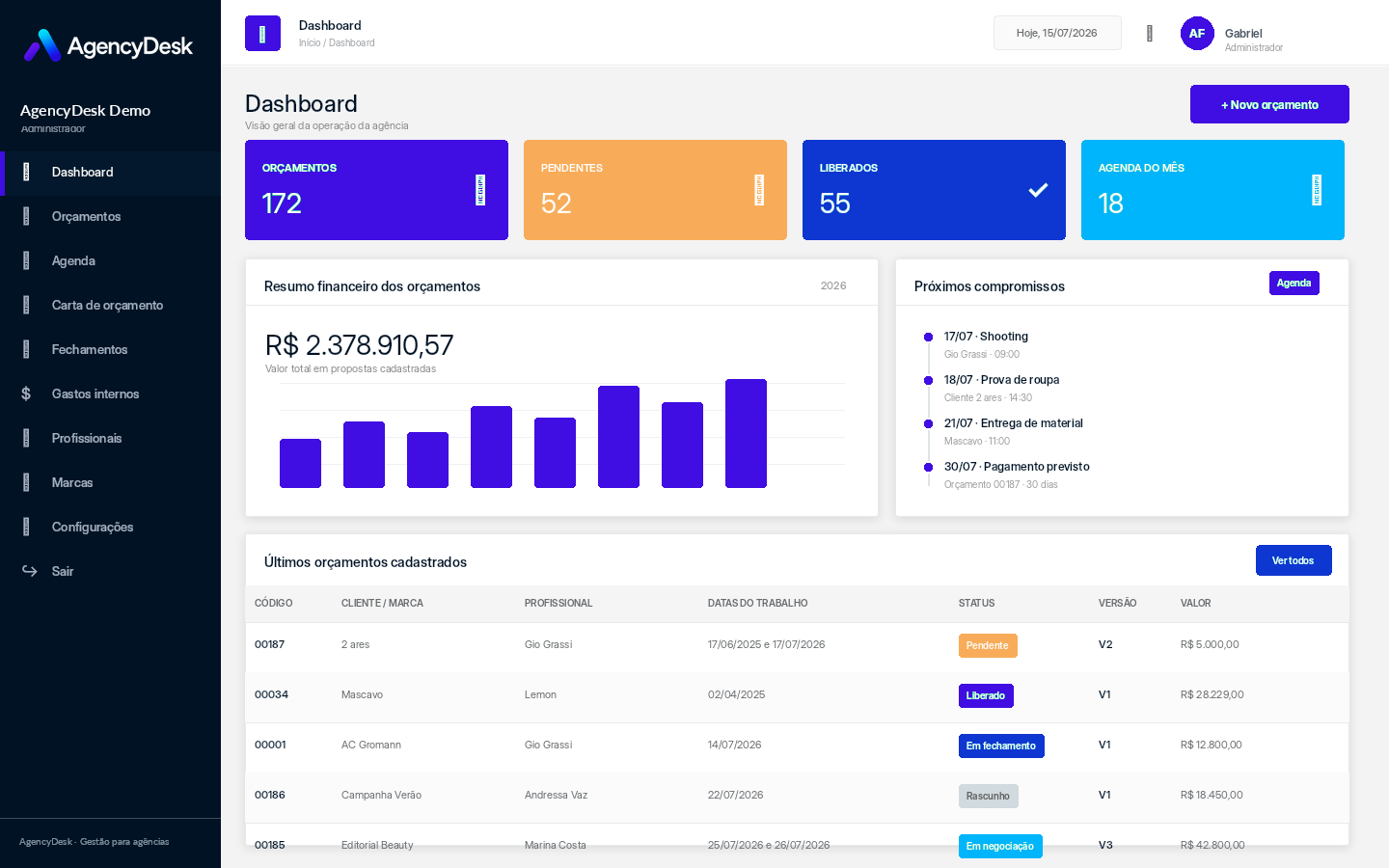Screen dimensions: 1389x868
Task: Click the checkmark icon on Liberados card
Action: pyautogui.click(x=1038, y=190)
